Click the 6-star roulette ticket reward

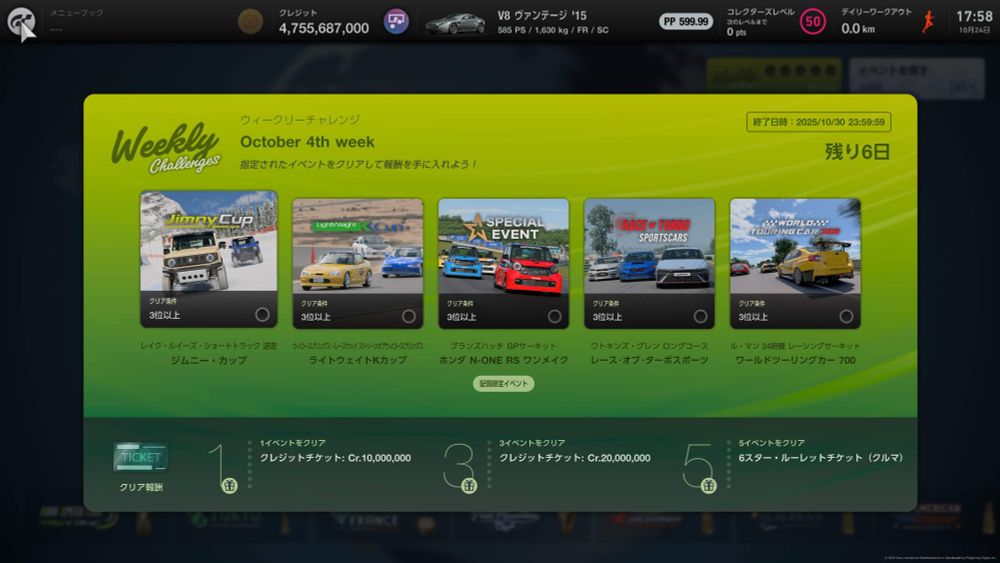pyautogui.click(x=820, y=458)
